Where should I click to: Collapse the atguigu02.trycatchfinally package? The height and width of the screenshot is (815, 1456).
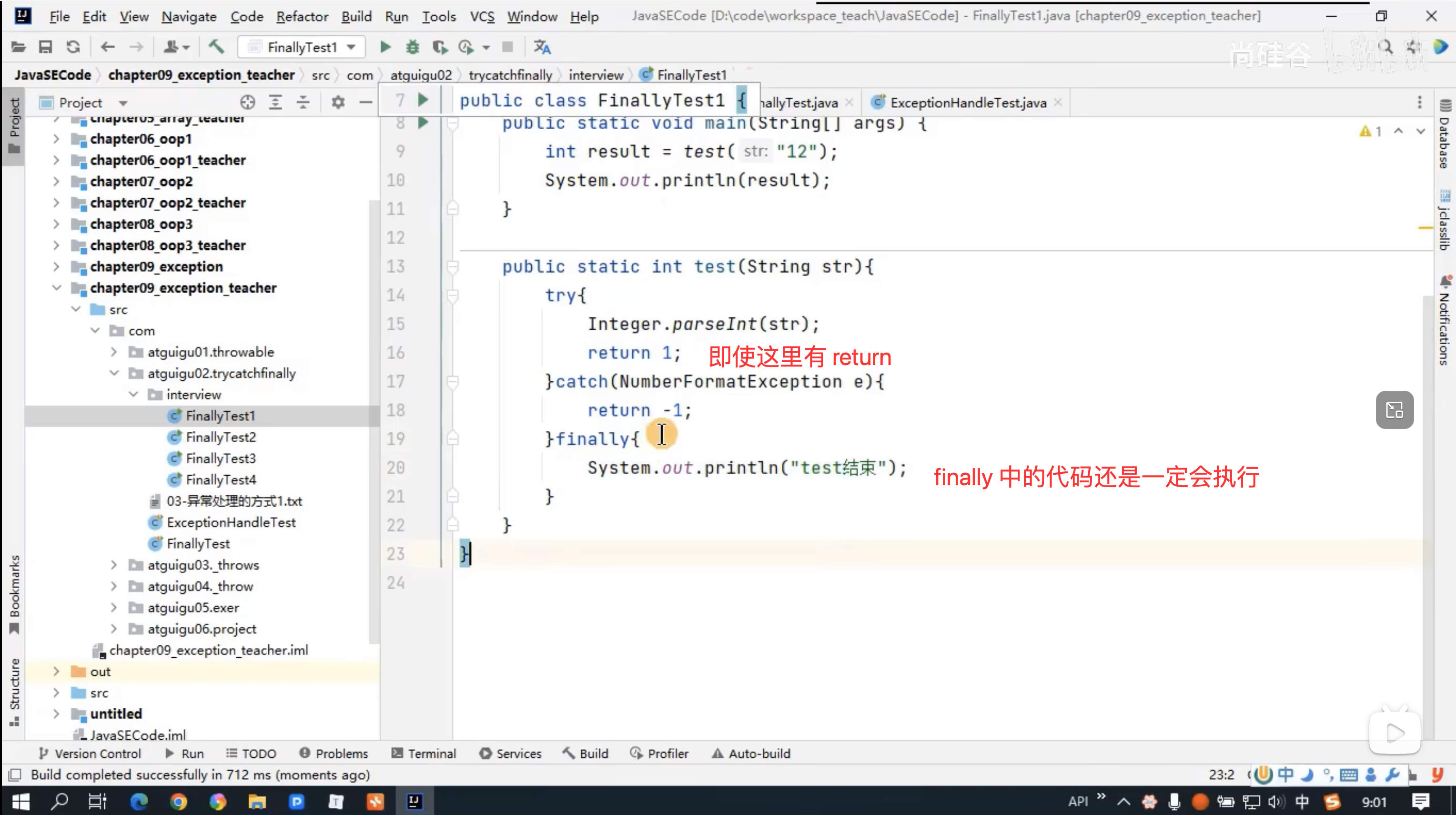[113, 373]
